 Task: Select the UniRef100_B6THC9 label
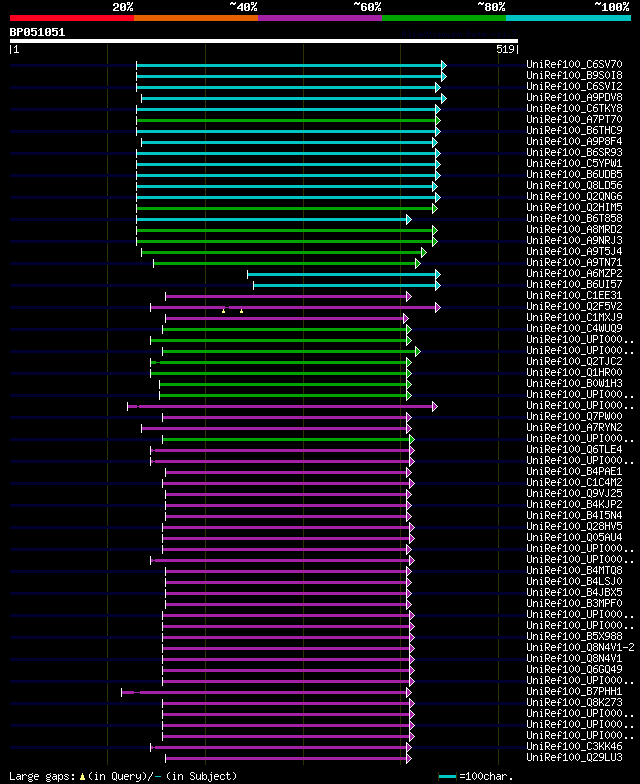[x=574, y=130]
